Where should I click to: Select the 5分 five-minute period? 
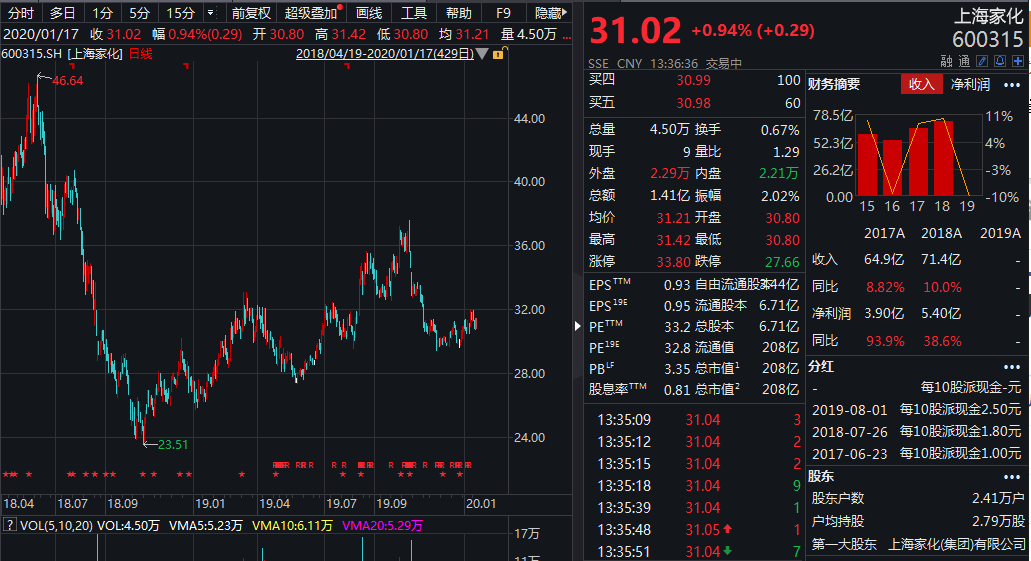[x=139, y=12]
